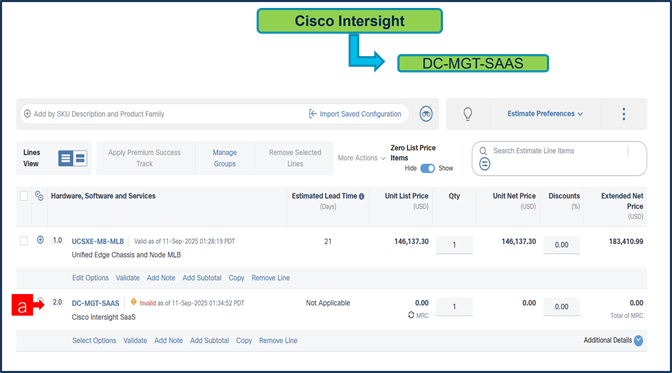The image size is (672, 373).
Task: Open the lightbulb insights icon
Action: point(468,114)
